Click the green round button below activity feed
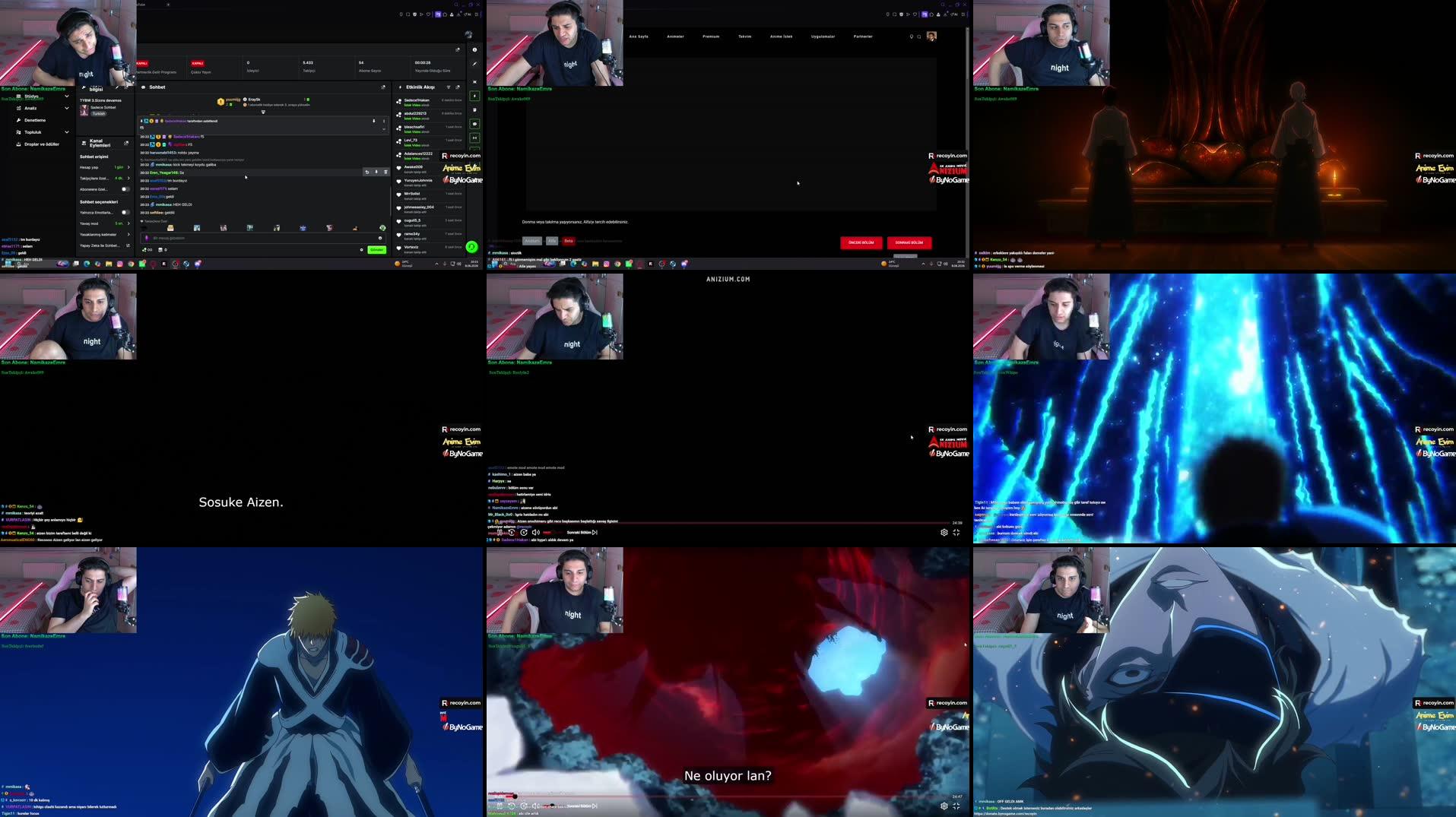 pyautogui.click(x=471, y=247)
